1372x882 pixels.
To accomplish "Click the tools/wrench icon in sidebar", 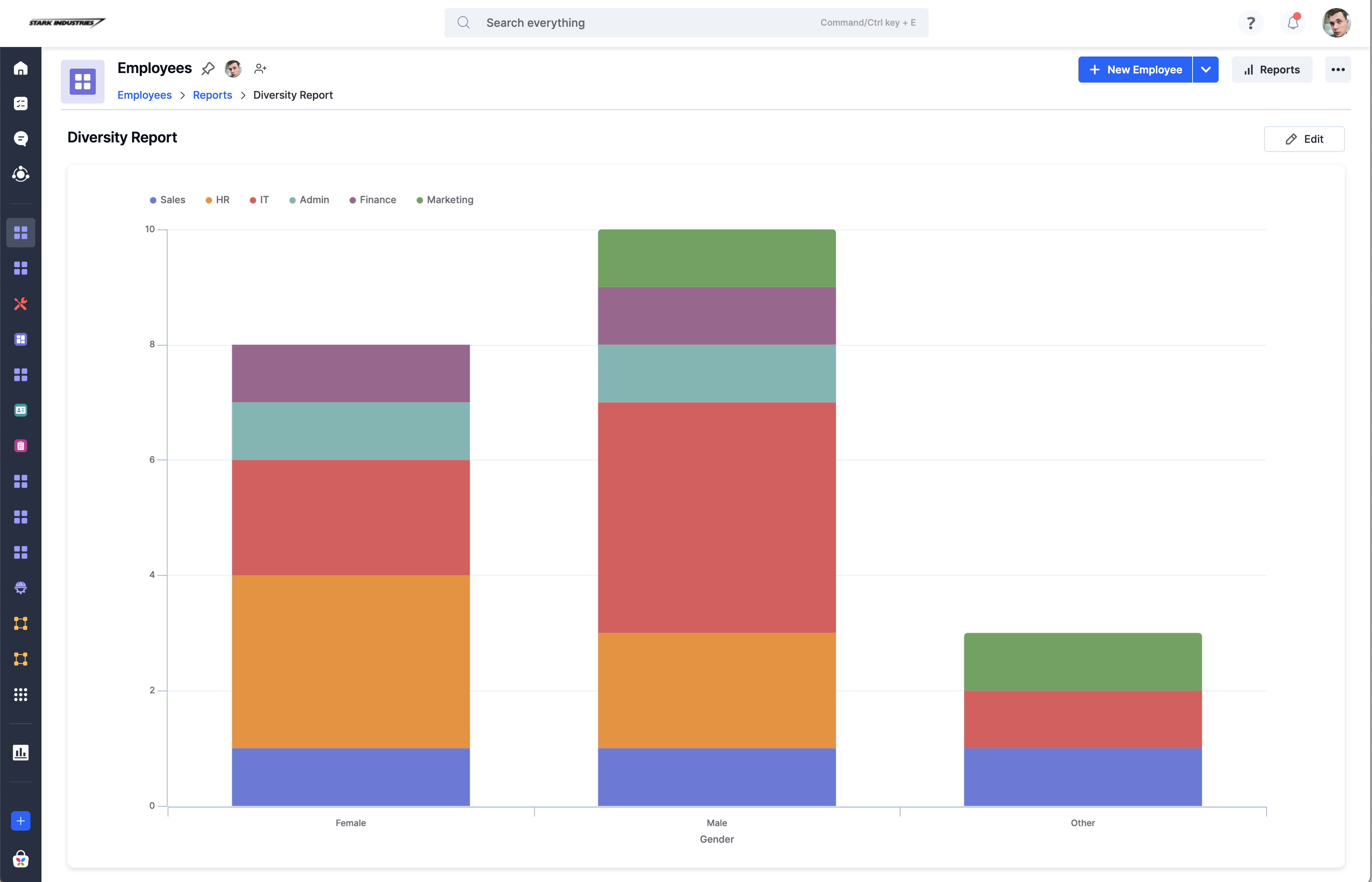I will click(21, 304).
